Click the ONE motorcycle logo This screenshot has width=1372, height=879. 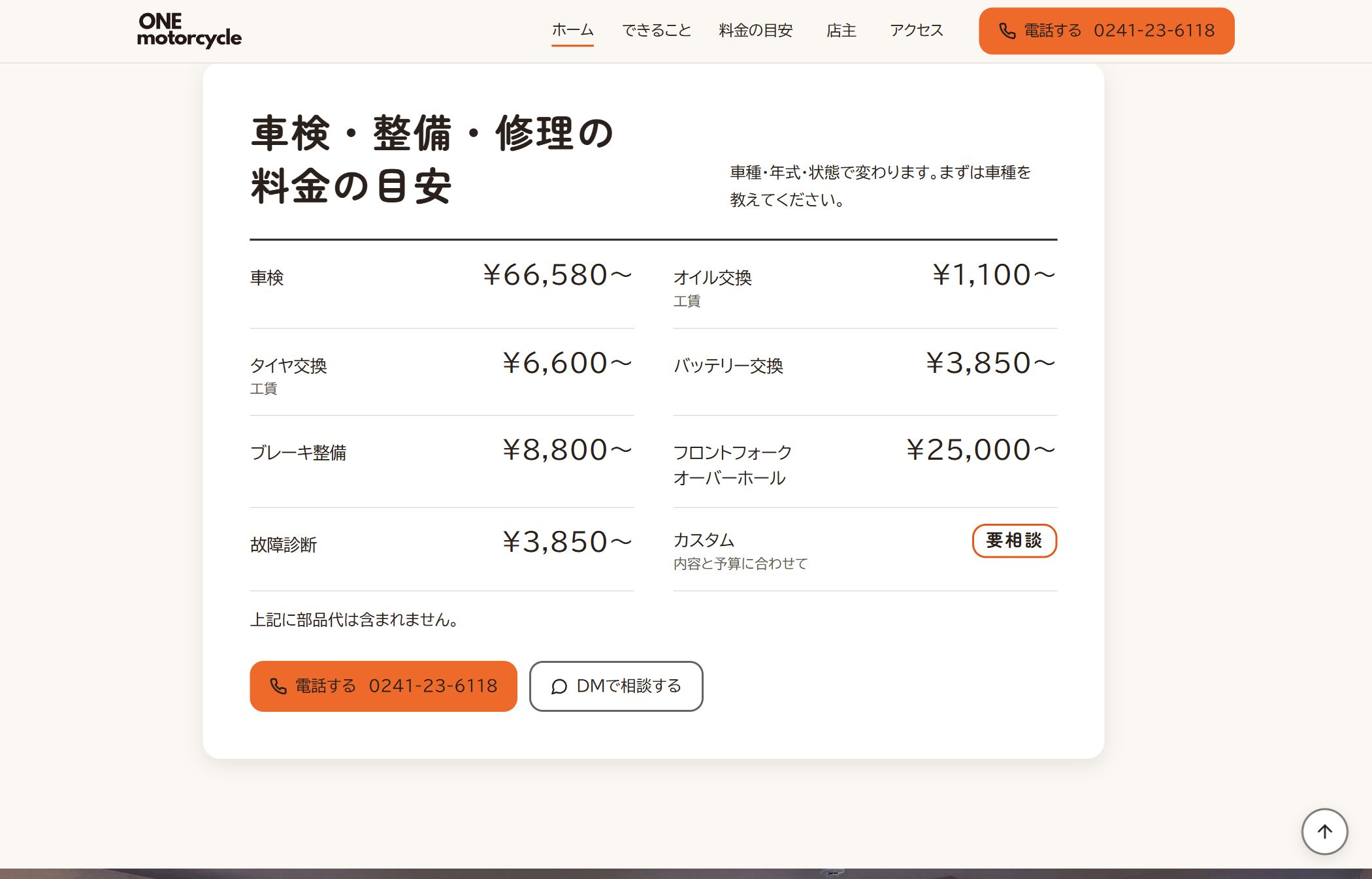coord(189,31)
